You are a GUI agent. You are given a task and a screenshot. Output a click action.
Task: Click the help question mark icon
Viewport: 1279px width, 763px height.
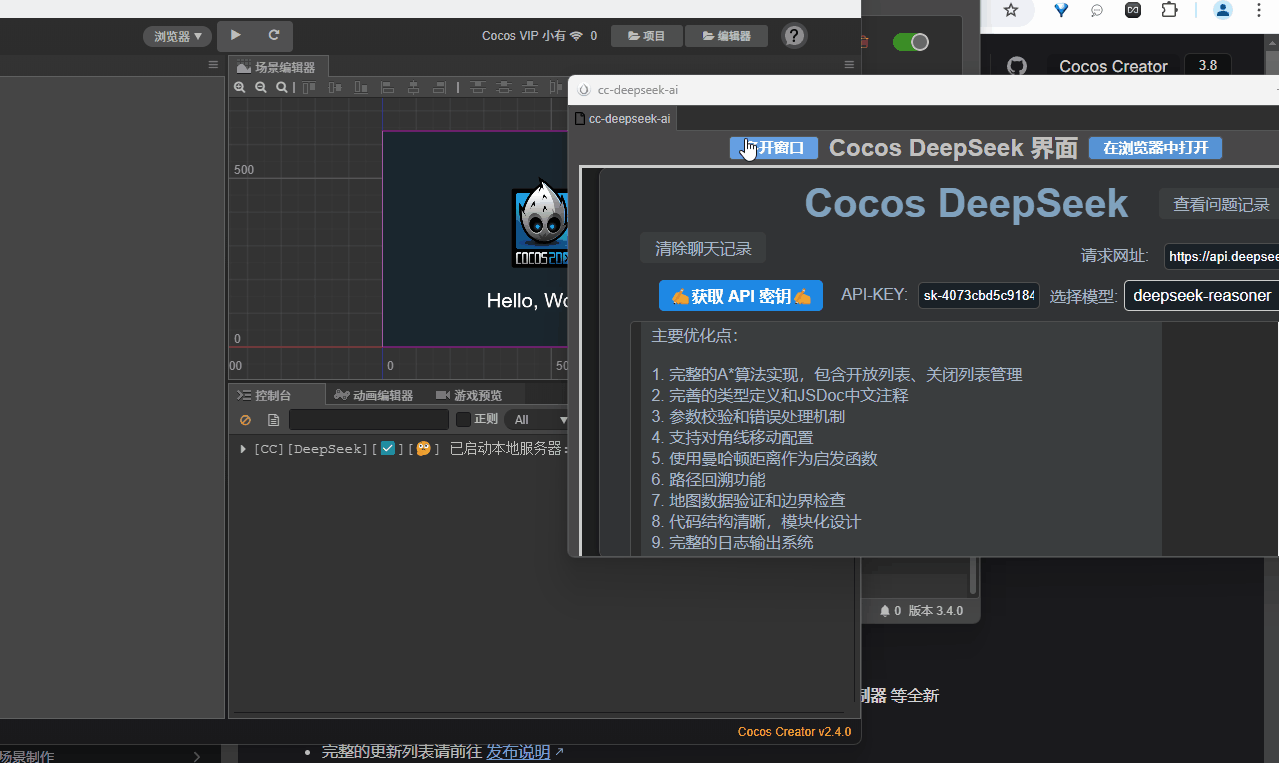(794, 36)
